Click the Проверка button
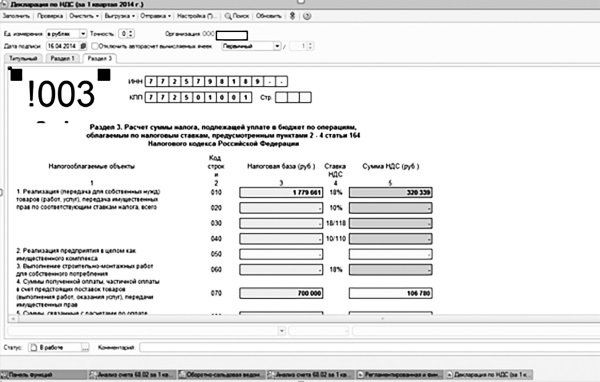Screen dimensions: 600x382 pyautogui.click(x=50, y=16)
